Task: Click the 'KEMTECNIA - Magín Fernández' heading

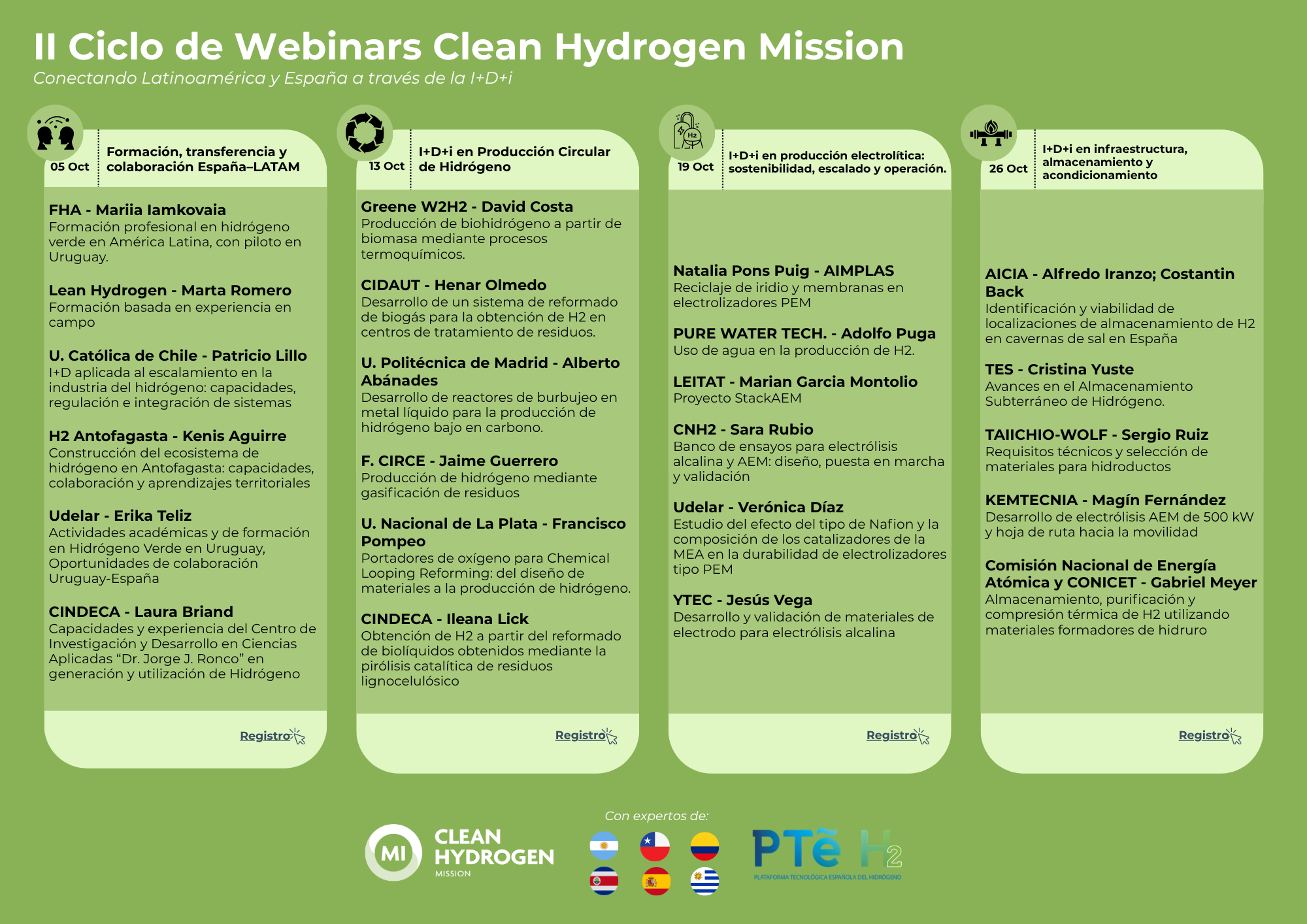Action: [x=1106, y=500]
